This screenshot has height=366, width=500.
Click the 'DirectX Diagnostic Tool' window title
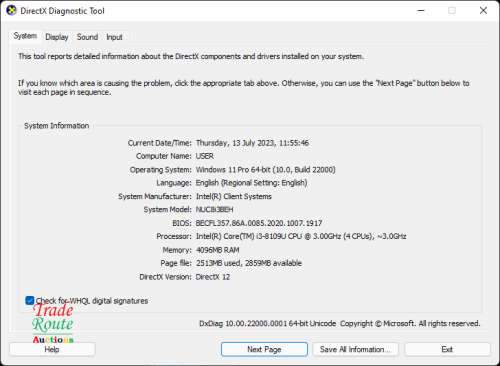(x=62, y=11)
